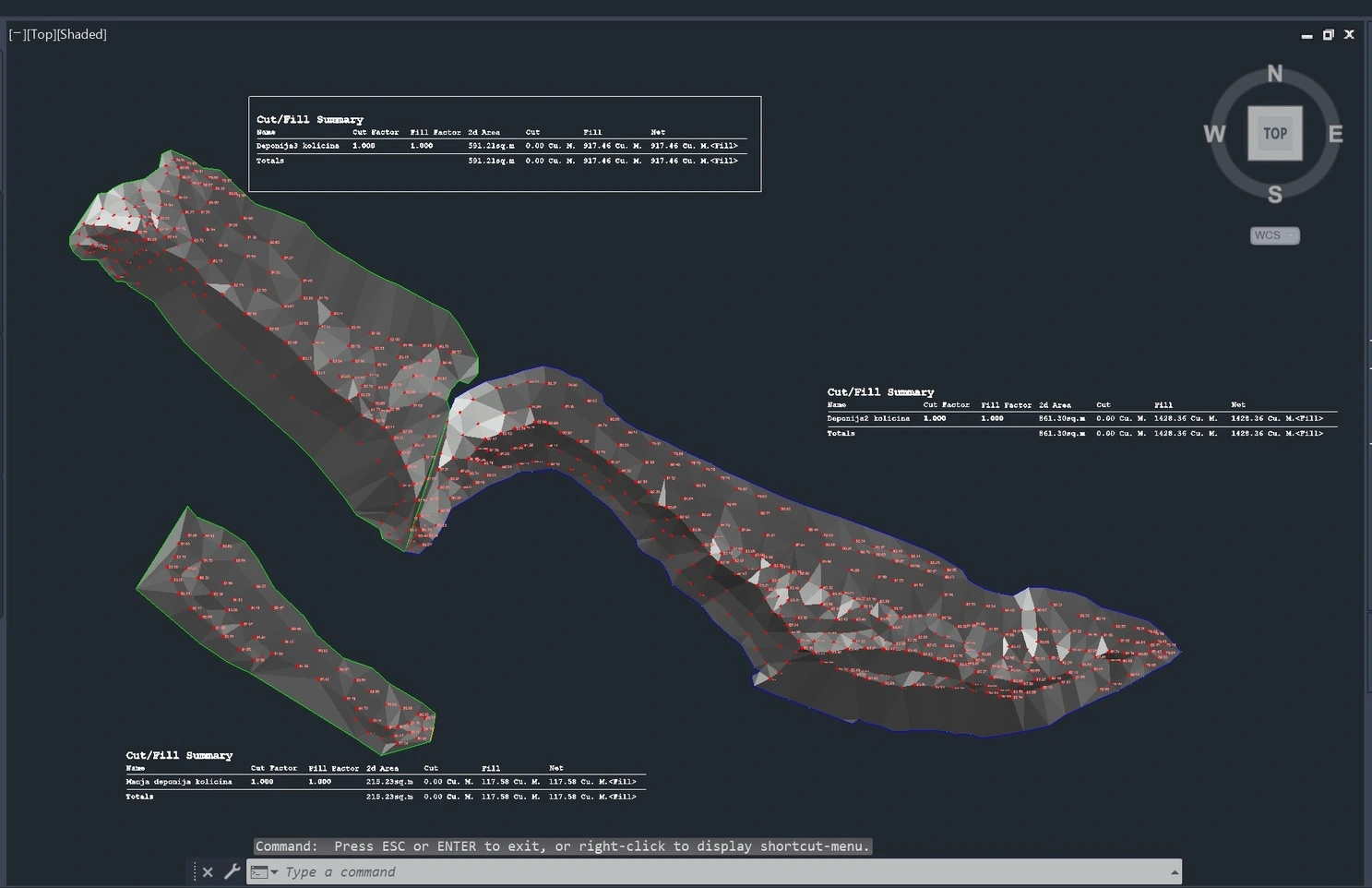Open the WCS coordinate system dropdown
Viewport: 1372px width, 888px height.
coord(1274,235)
